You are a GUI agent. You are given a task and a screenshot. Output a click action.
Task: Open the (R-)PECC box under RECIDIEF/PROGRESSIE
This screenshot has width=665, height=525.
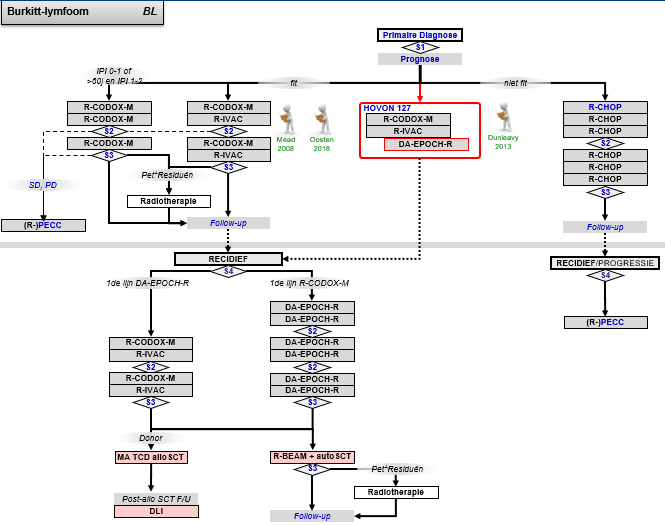click(x=605, y=322)
